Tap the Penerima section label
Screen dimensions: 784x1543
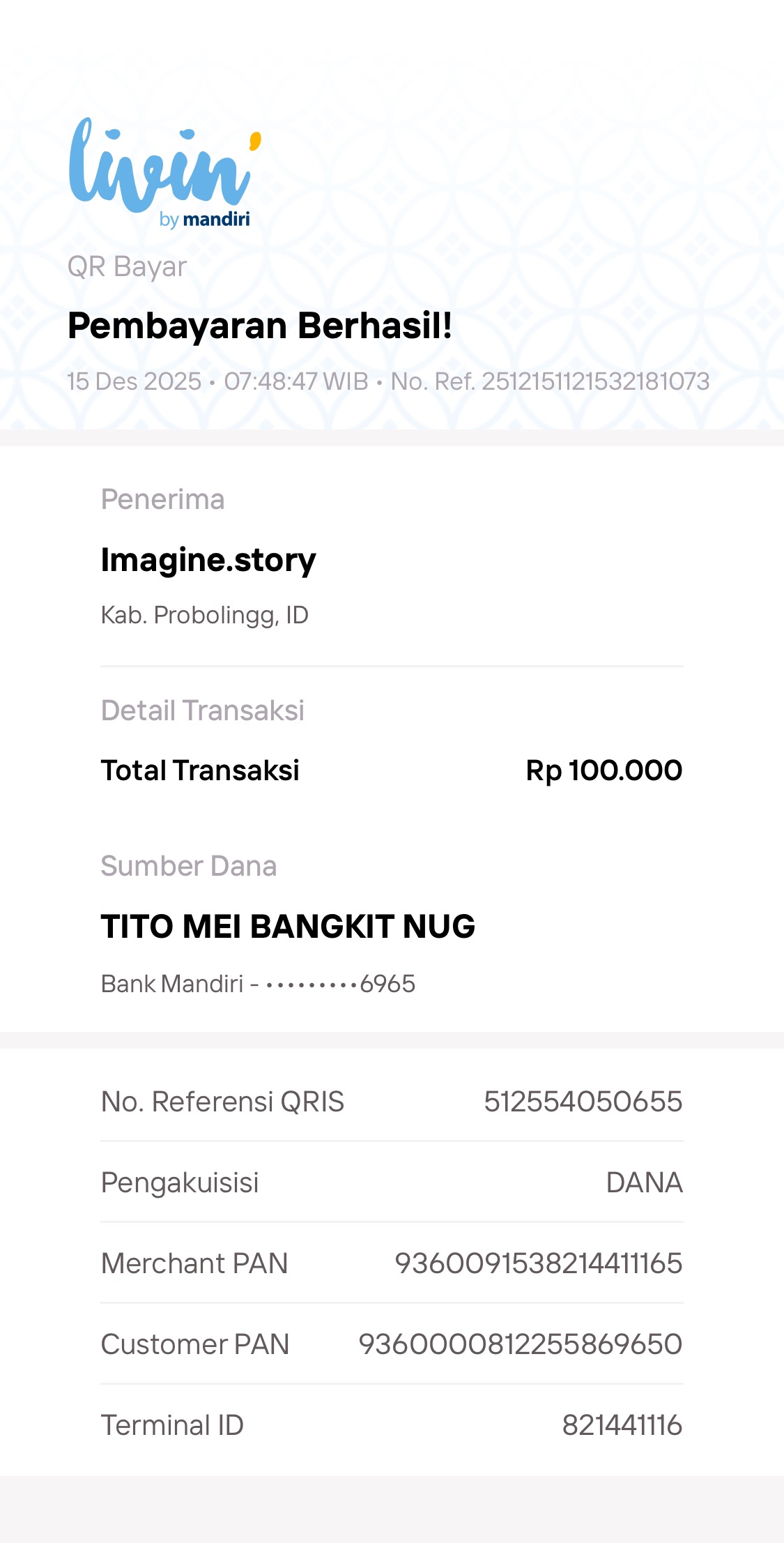click(x=162, y=499)
